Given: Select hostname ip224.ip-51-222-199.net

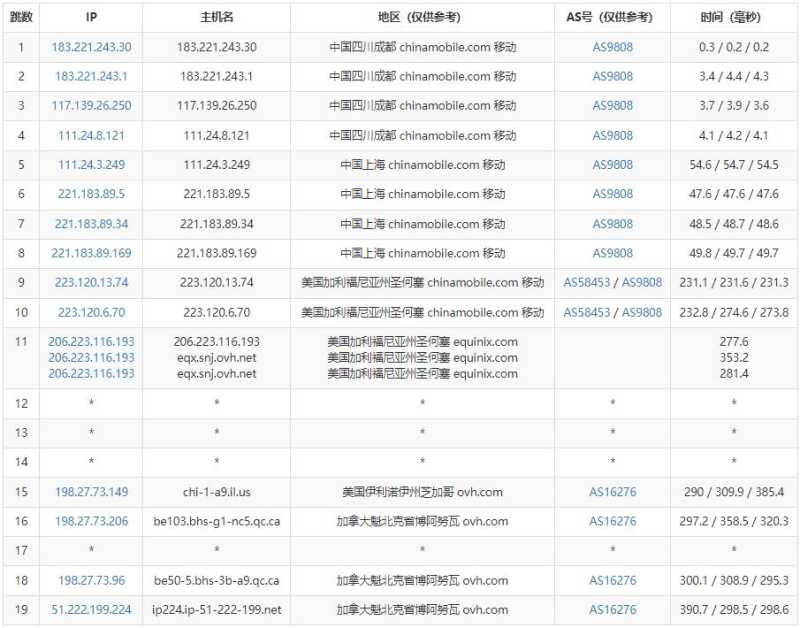Looking at the screenshot, I should click(216, 610).
